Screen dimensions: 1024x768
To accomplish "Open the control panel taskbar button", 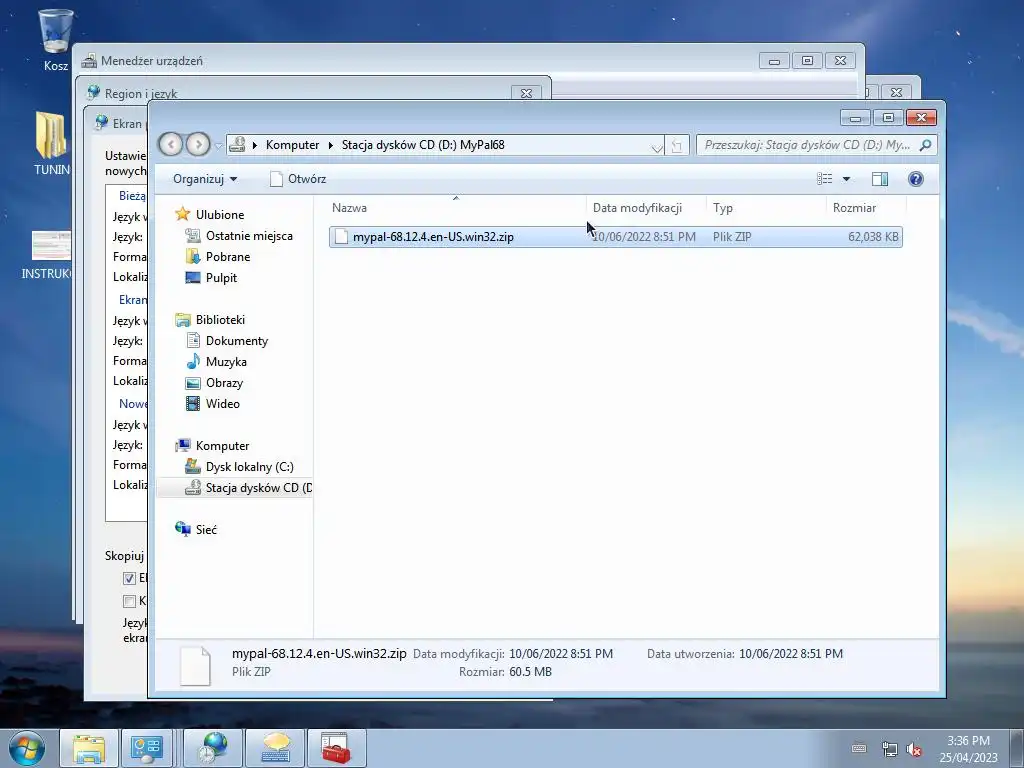I will coord(147,748).
